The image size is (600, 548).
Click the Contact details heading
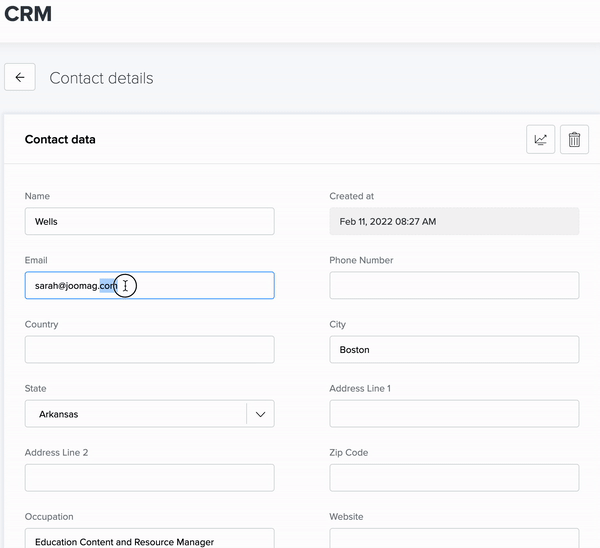click(x=101, y=78)
